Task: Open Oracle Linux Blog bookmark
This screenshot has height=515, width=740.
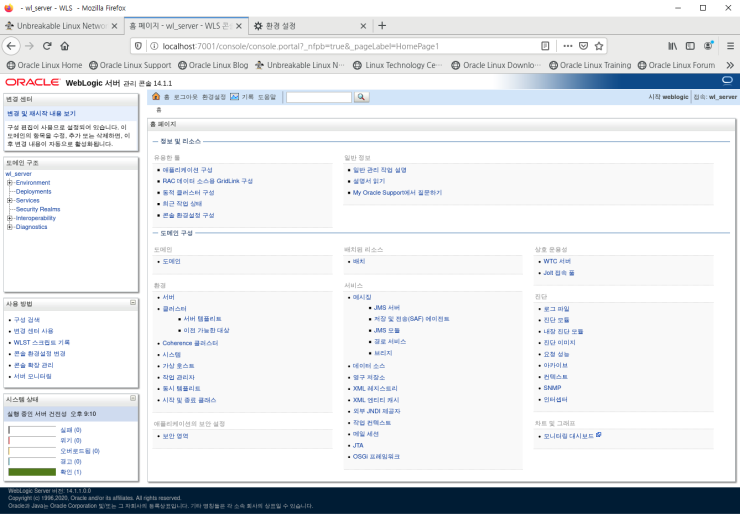Action: pyautogui.click(x=213, y=65)
